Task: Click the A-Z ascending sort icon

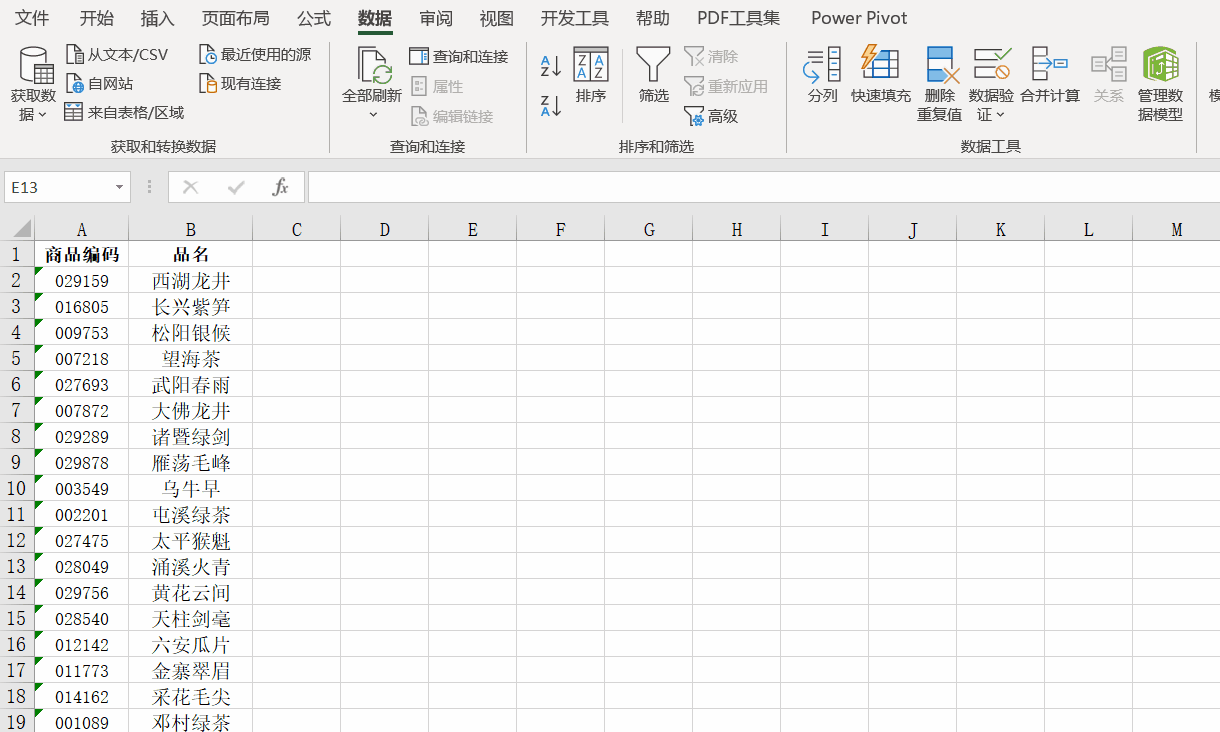Action: (548, 65)
